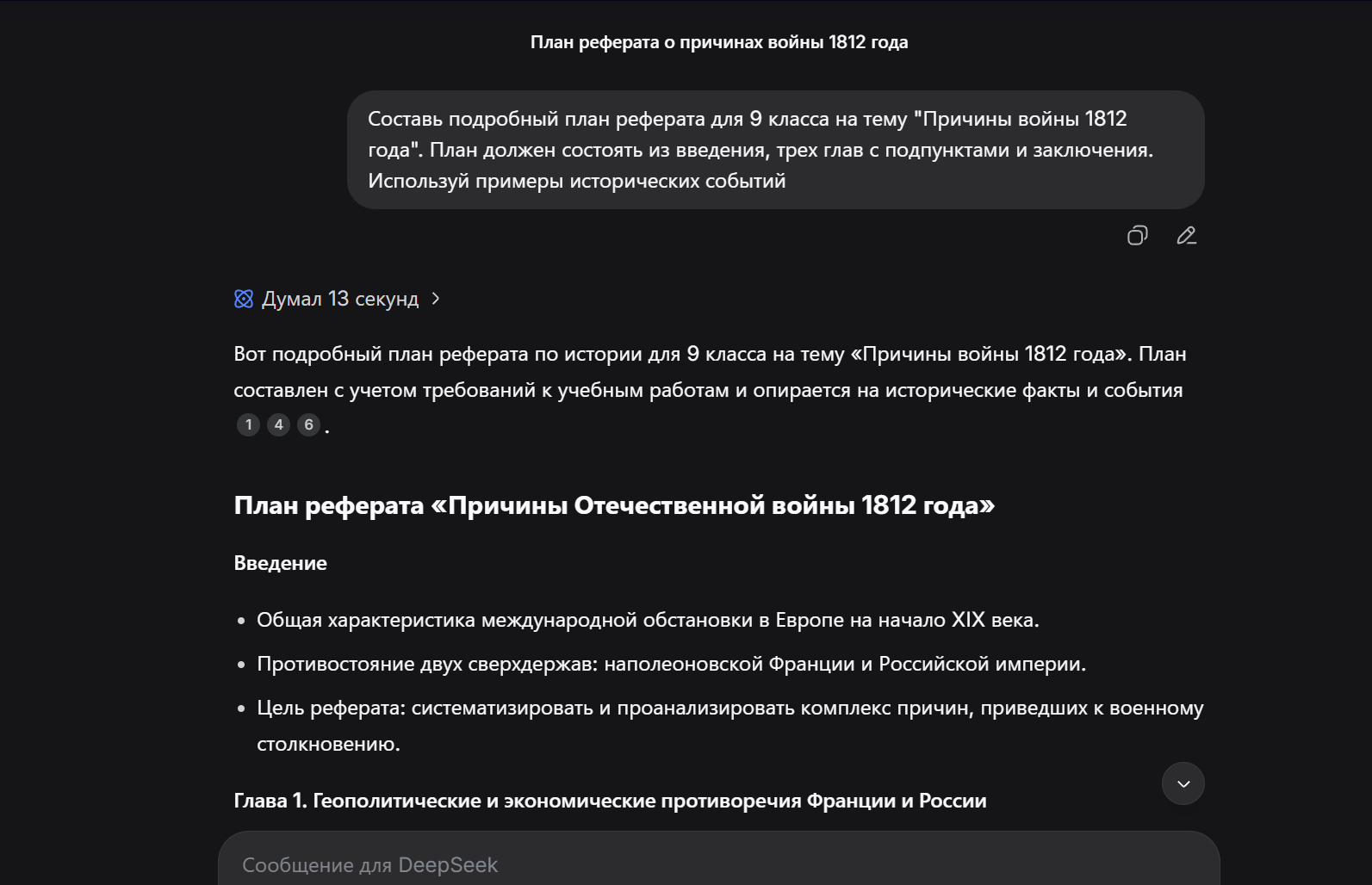Open citation badge 6 in the response
The image size is (1372, 885).
307,424
